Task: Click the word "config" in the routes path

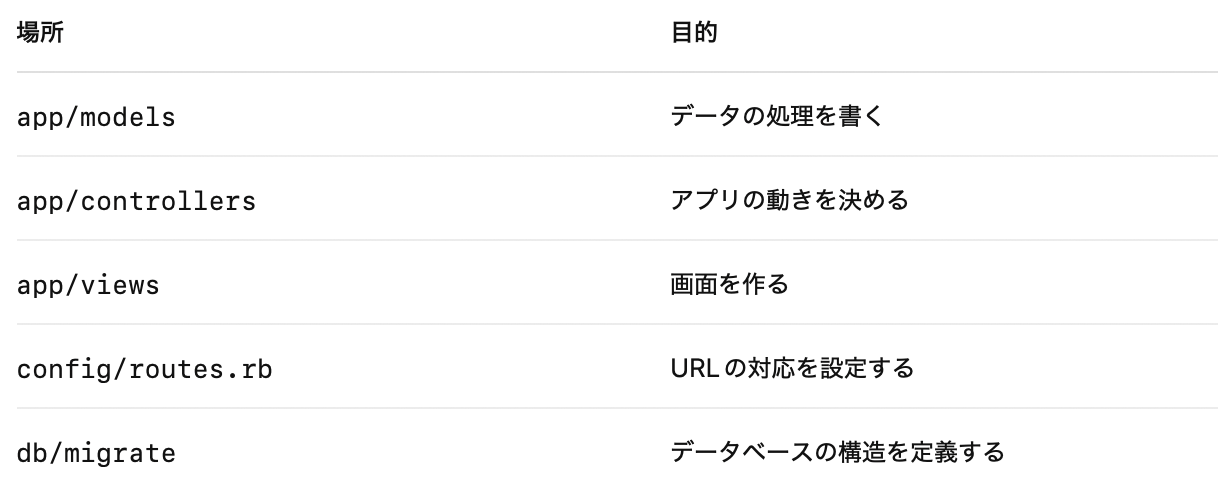Action: [x=65, y=369]
